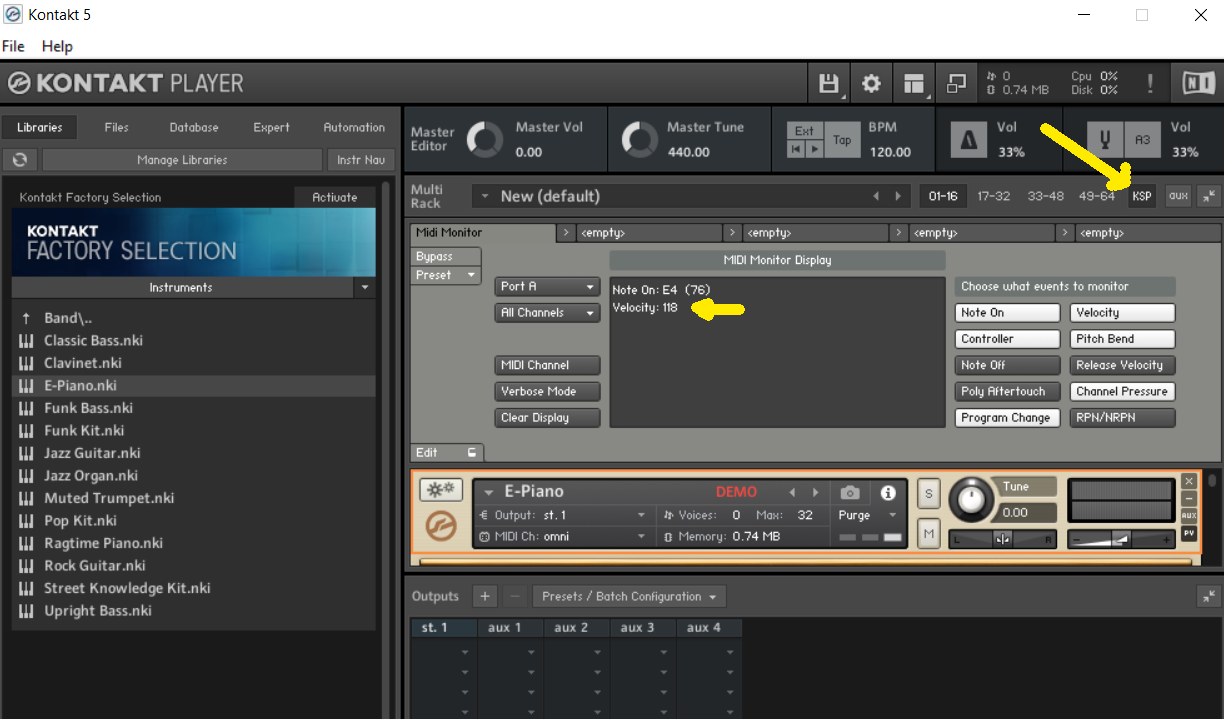Expand the Presets / Batch Configuration dropdown
This screenshot has width=1224, height=719.
tap(629, 597)
